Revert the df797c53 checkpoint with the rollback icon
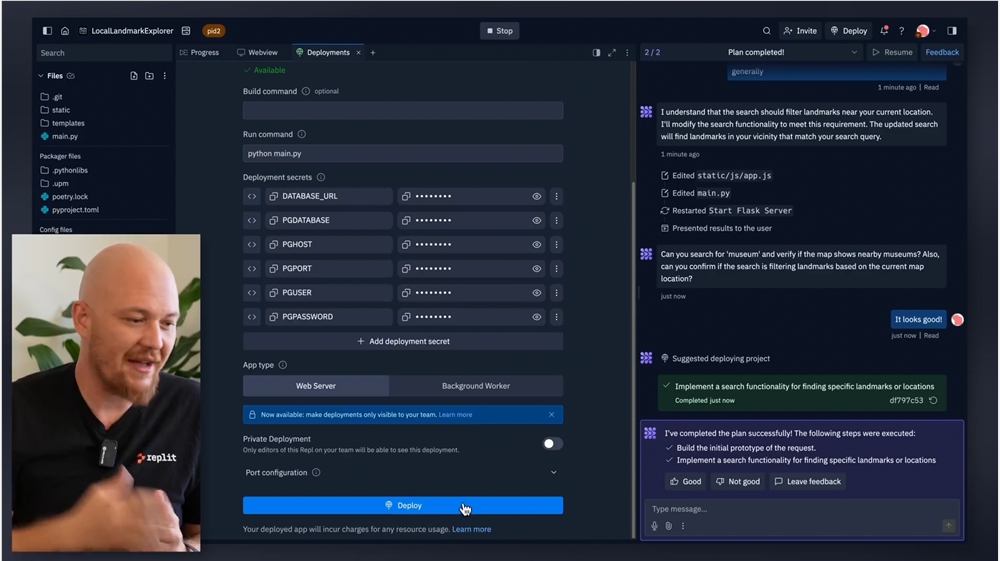The height and width of the screenshot is (561, 1000). pos(934,400)
